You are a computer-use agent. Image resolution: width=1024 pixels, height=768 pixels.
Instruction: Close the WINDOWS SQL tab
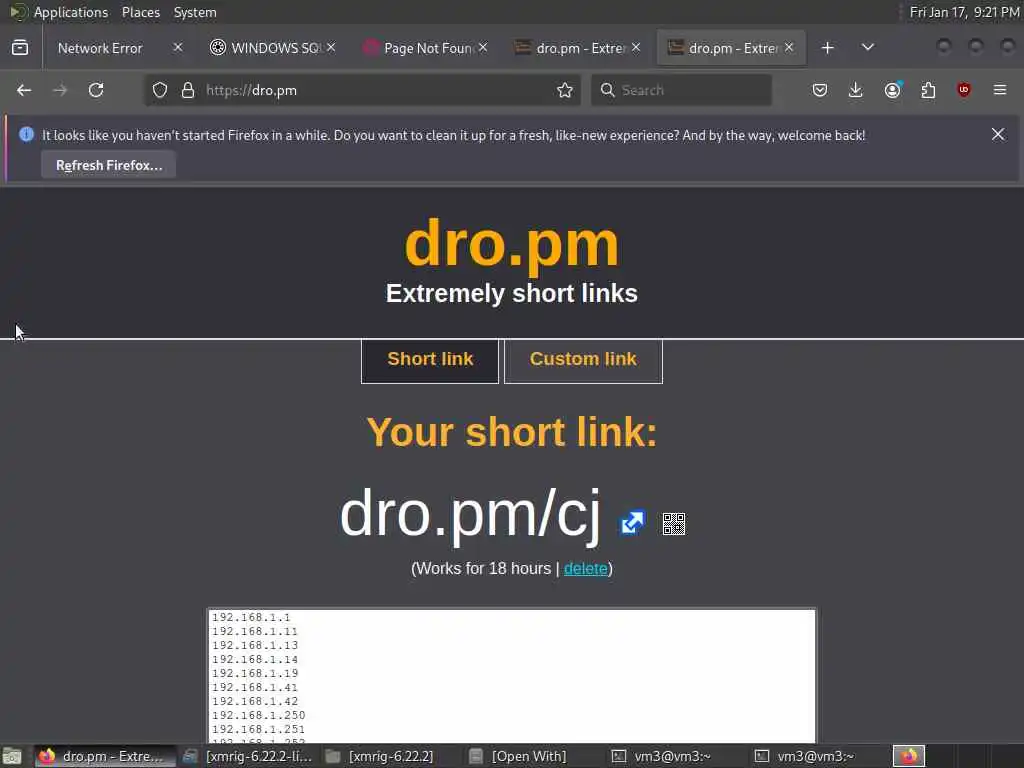[x=331, y=48]
